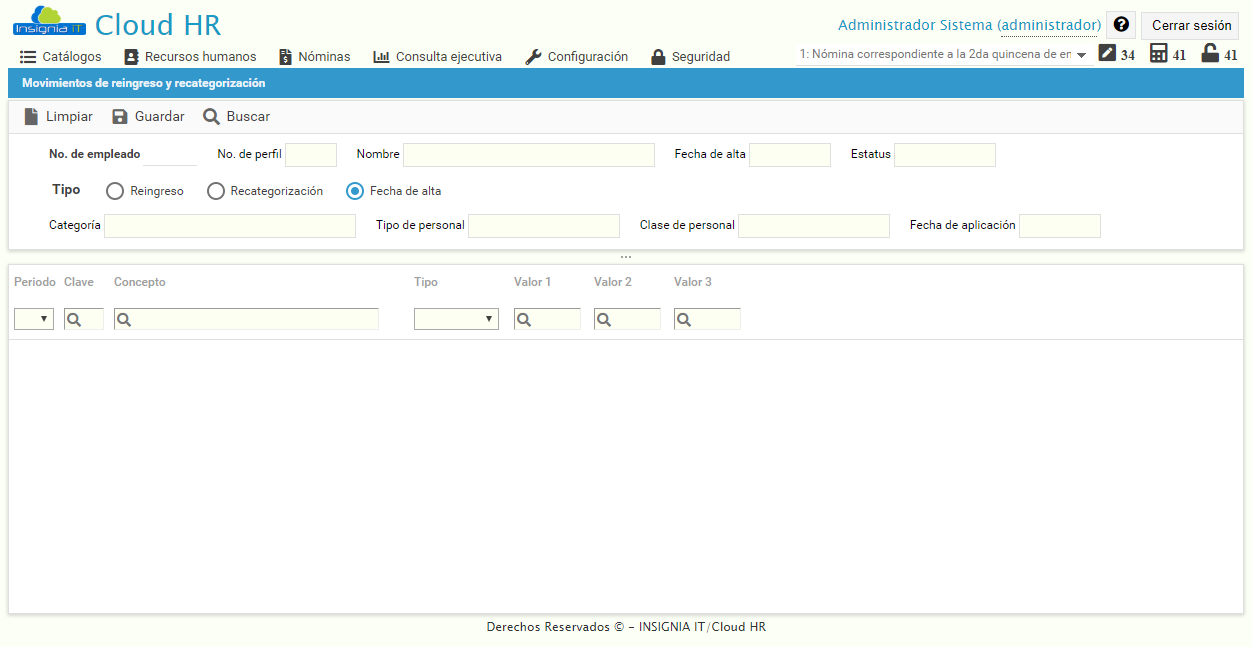Screen dimensions: 1252x647
Task: Select the Fecha de alta radio button
Action: pos(354,190)
